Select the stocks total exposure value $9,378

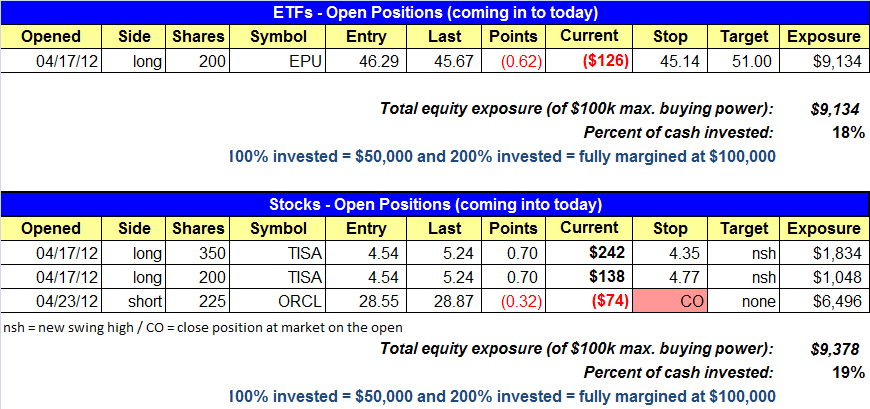pos(832,348)
